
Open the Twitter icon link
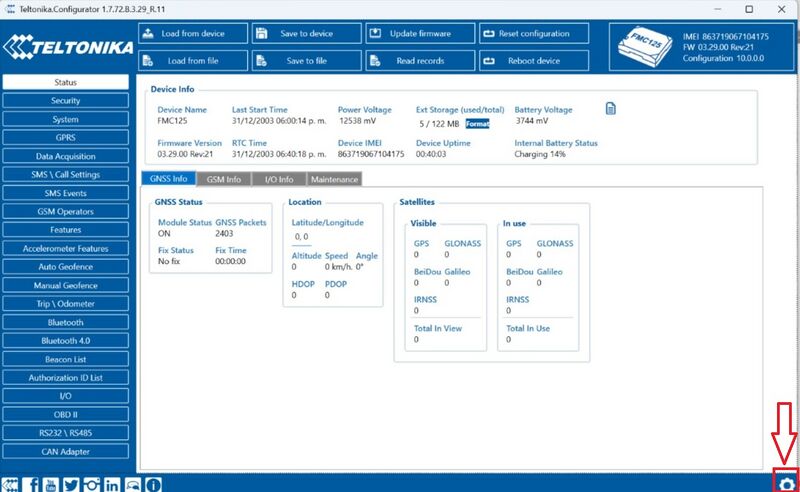point(71,484)
